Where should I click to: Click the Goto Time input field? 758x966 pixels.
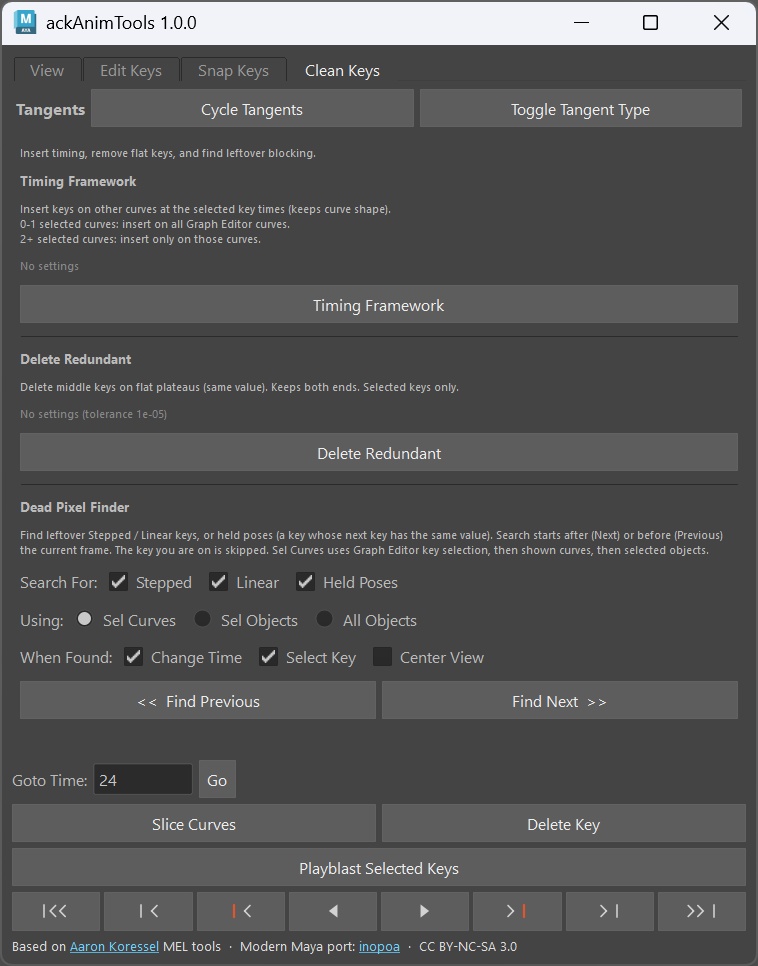point(143,780)
